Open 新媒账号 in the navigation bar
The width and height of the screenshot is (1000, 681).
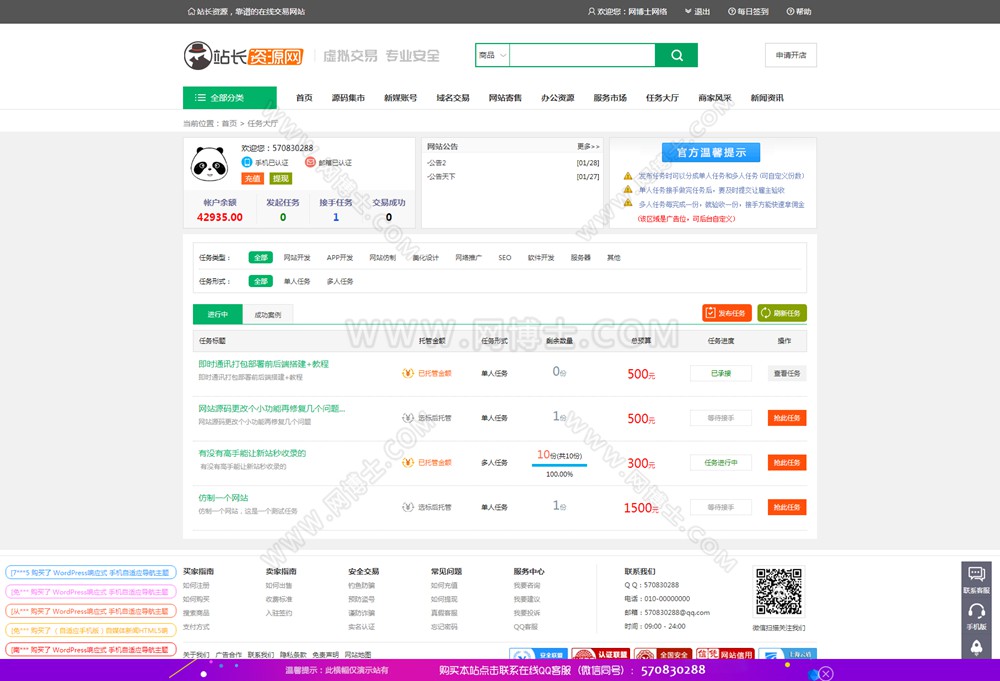click(x=401, y=98)
